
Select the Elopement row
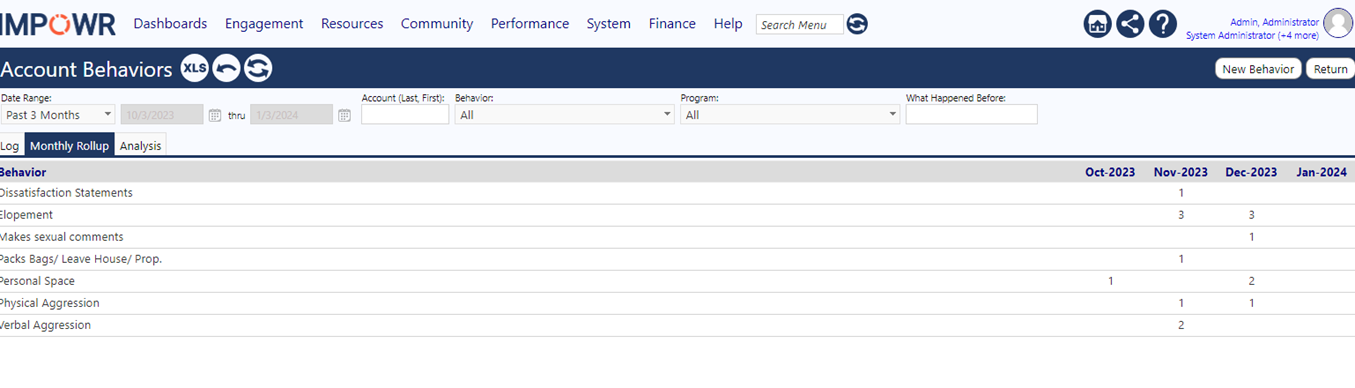click(677, 215)
